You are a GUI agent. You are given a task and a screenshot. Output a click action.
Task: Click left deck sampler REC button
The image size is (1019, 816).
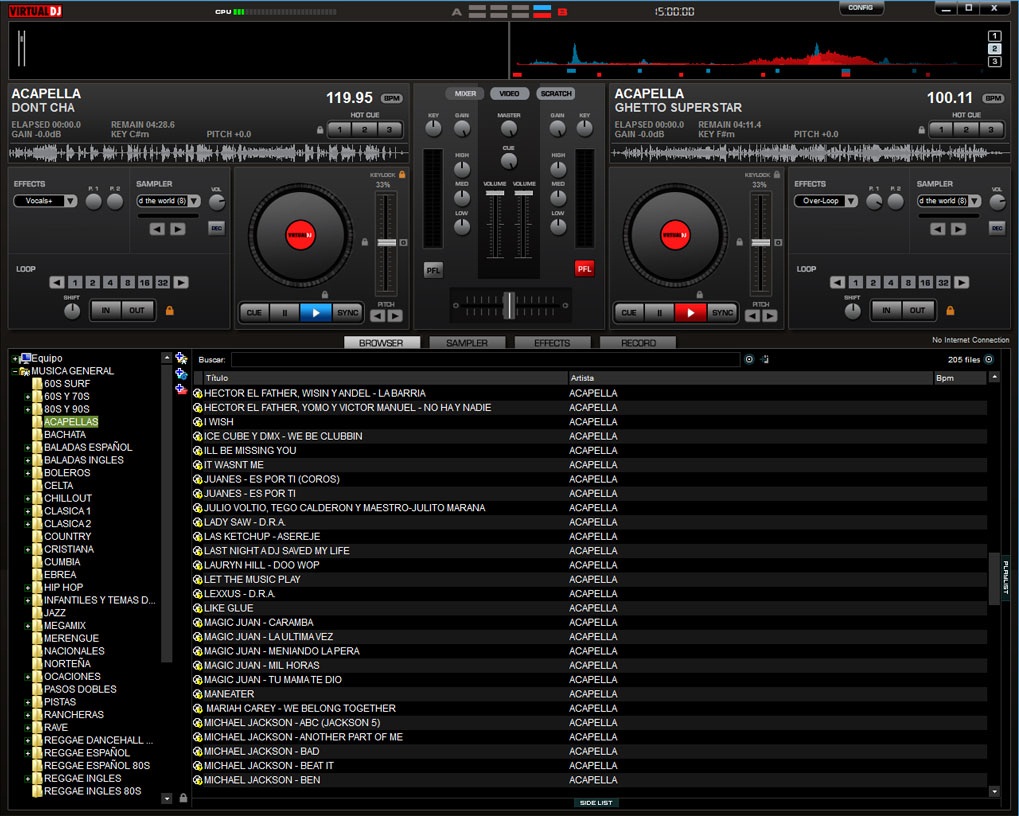coord(216,228)
